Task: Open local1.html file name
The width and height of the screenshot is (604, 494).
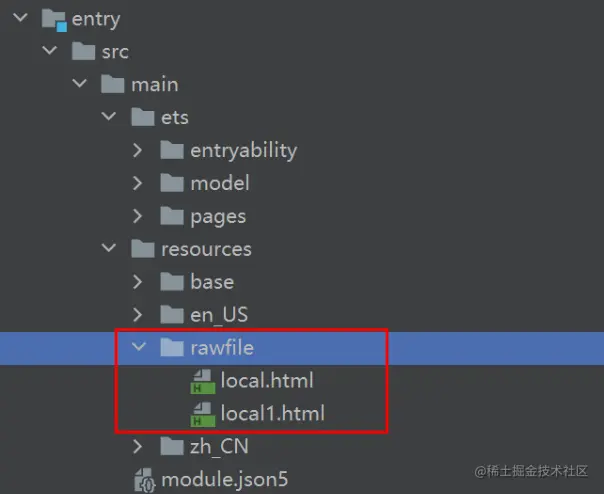Action: pyautogui.click(x=273, y=413)
